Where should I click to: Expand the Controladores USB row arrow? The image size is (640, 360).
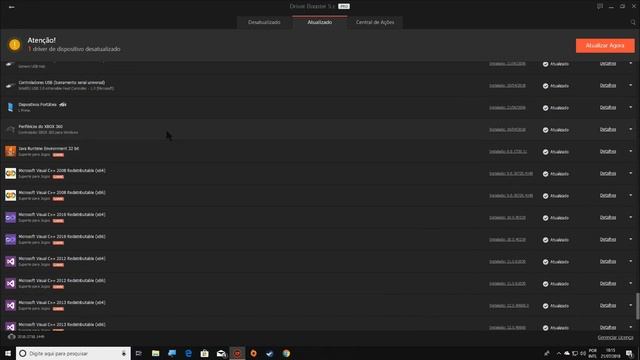631,85
